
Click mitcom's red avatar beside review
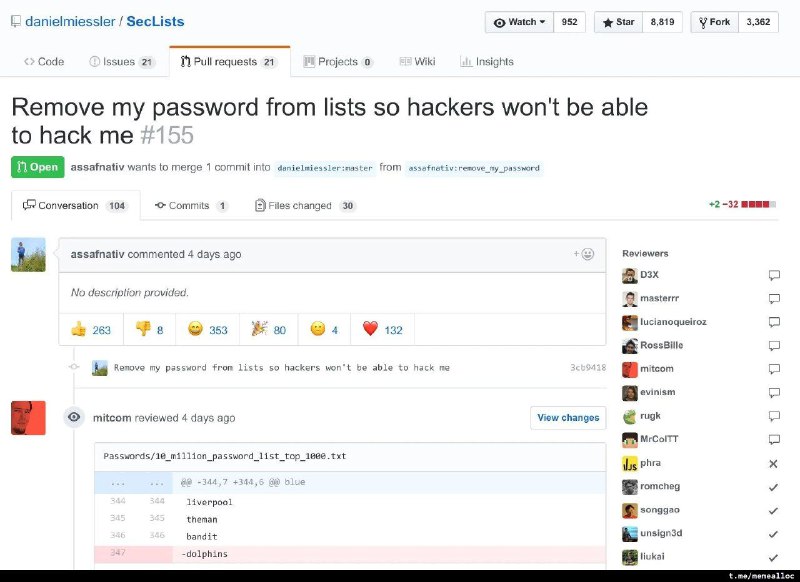click(28, 418)
